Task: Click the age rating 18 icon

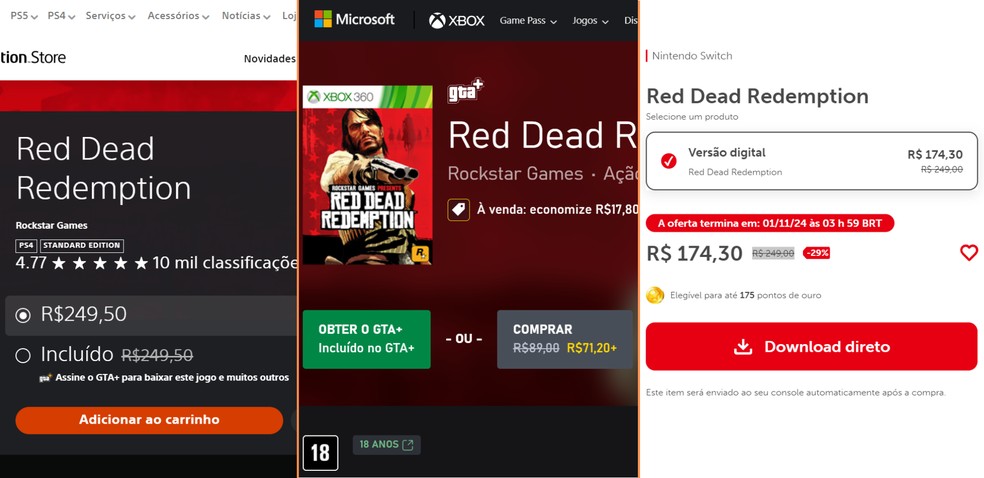Action: [x=320, y=452]
